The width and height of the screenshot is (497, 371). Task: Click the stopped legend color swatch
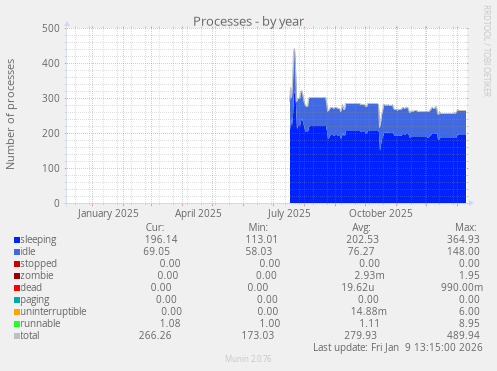[x=17, y=264]
